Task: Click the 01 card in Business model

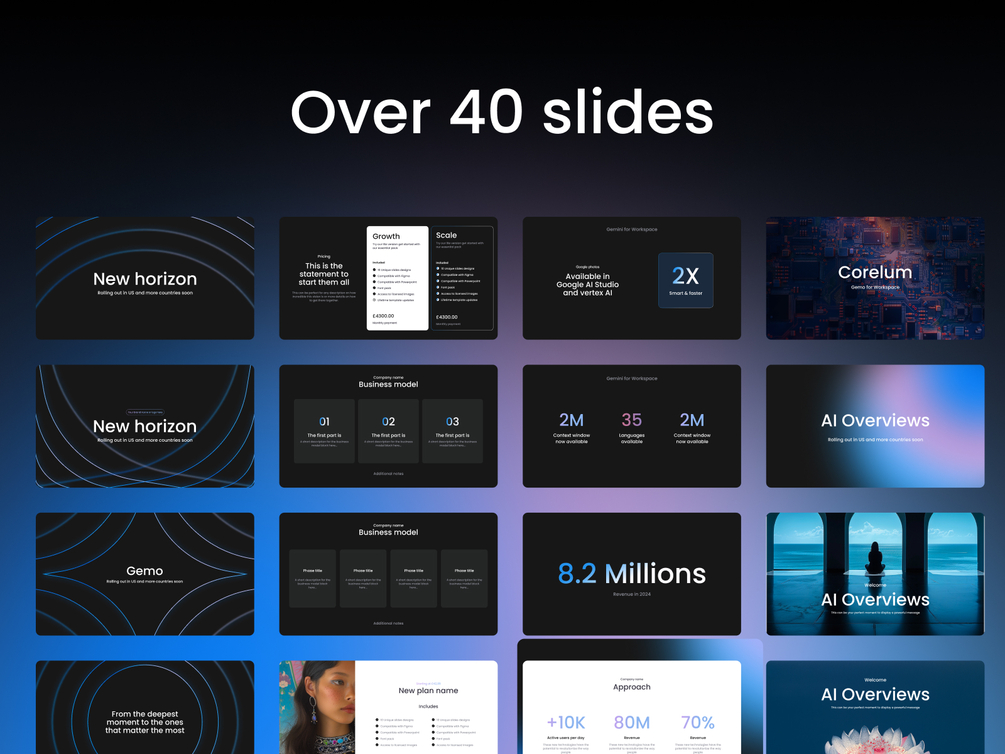Action: point(324,431)
